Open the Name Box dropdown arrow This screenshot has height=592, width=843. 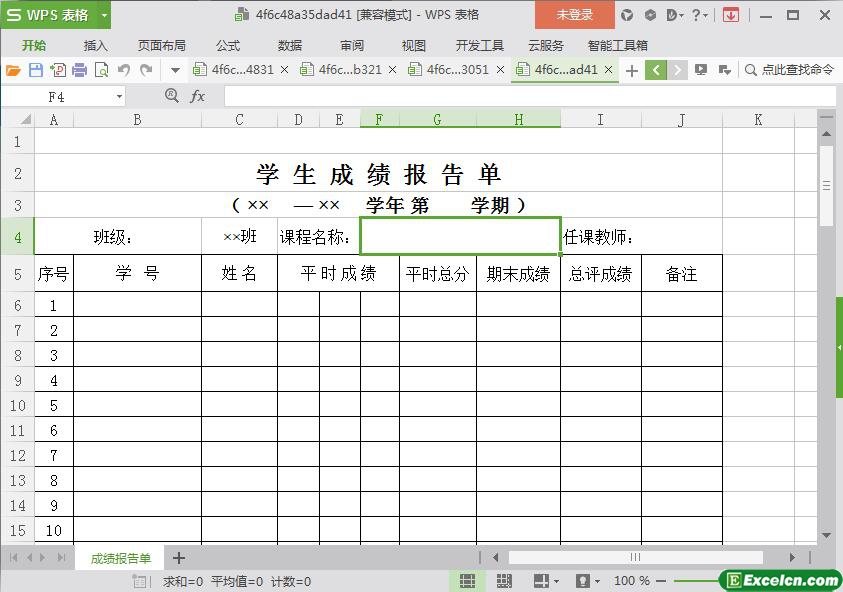[120, 97]
